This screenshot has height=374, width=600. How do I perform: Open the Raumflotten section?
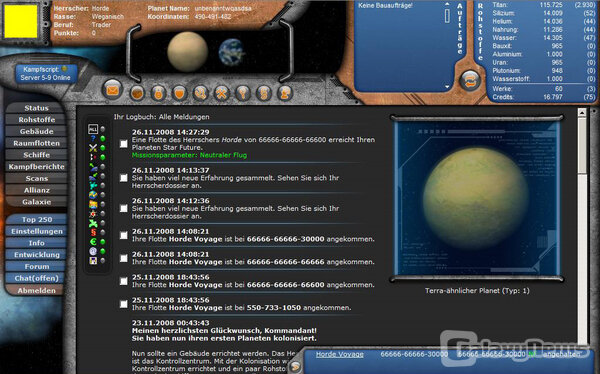[36, 143]
